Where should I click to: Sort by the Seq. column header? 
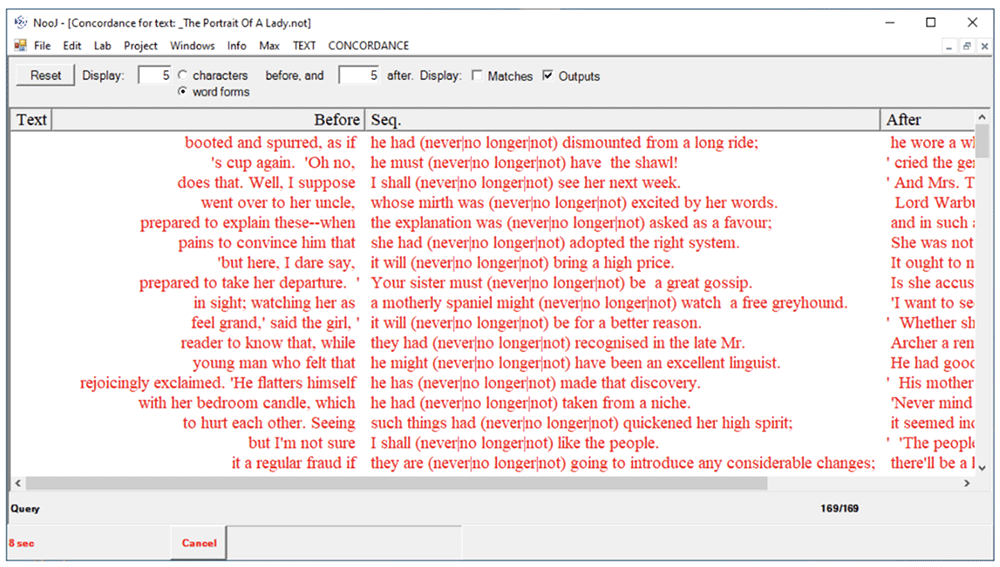(x=622, y=119)
